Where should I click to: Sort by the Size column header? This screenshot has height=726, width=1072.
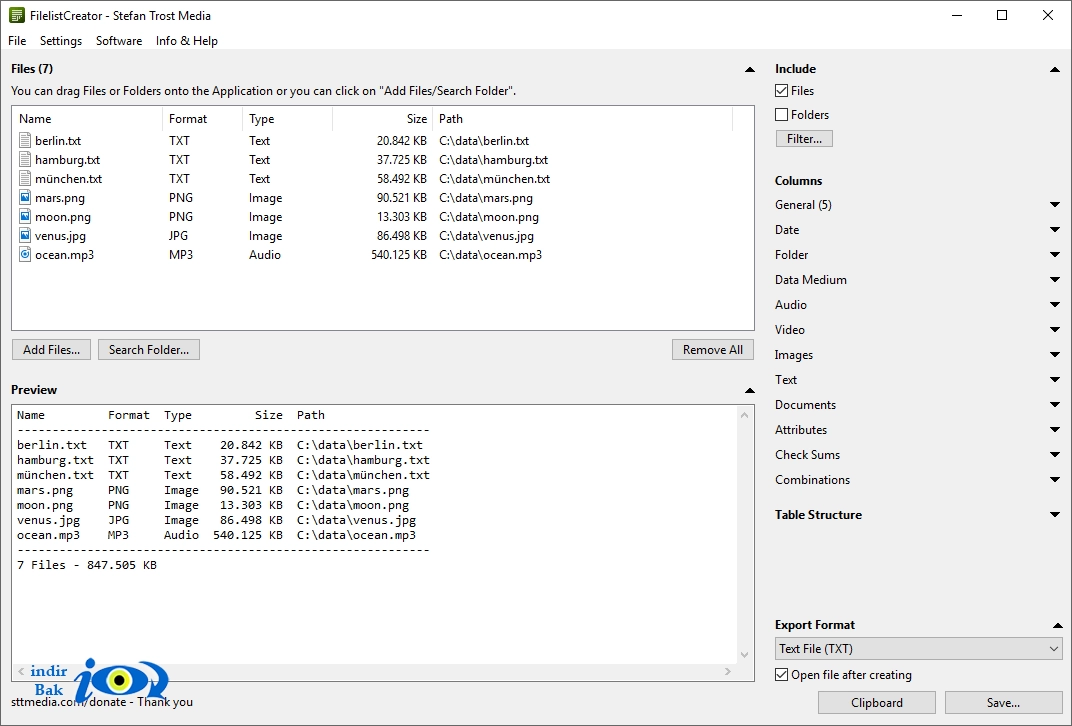tap(383, 119)
